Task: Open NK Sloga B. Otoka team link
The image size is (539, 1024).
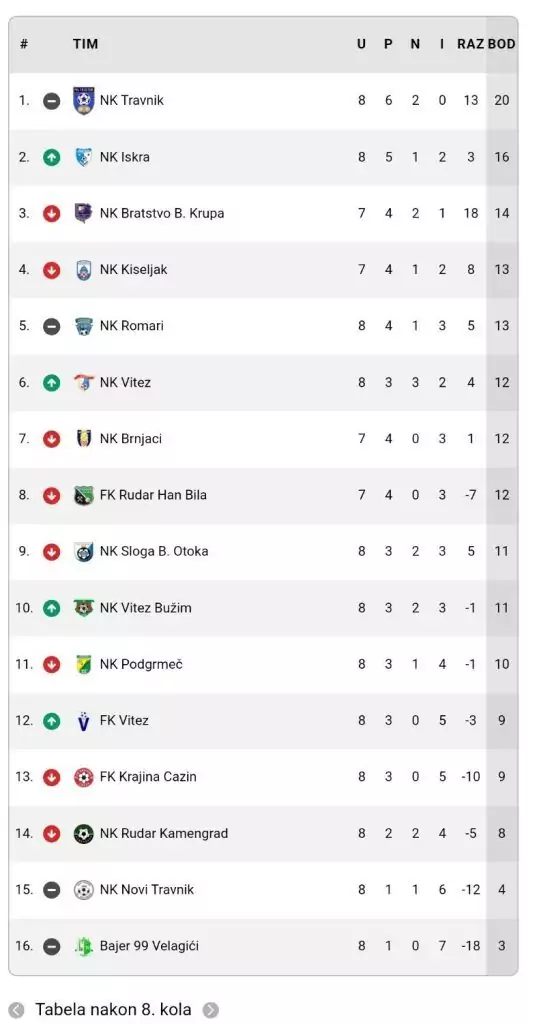Action: point(154,551)
